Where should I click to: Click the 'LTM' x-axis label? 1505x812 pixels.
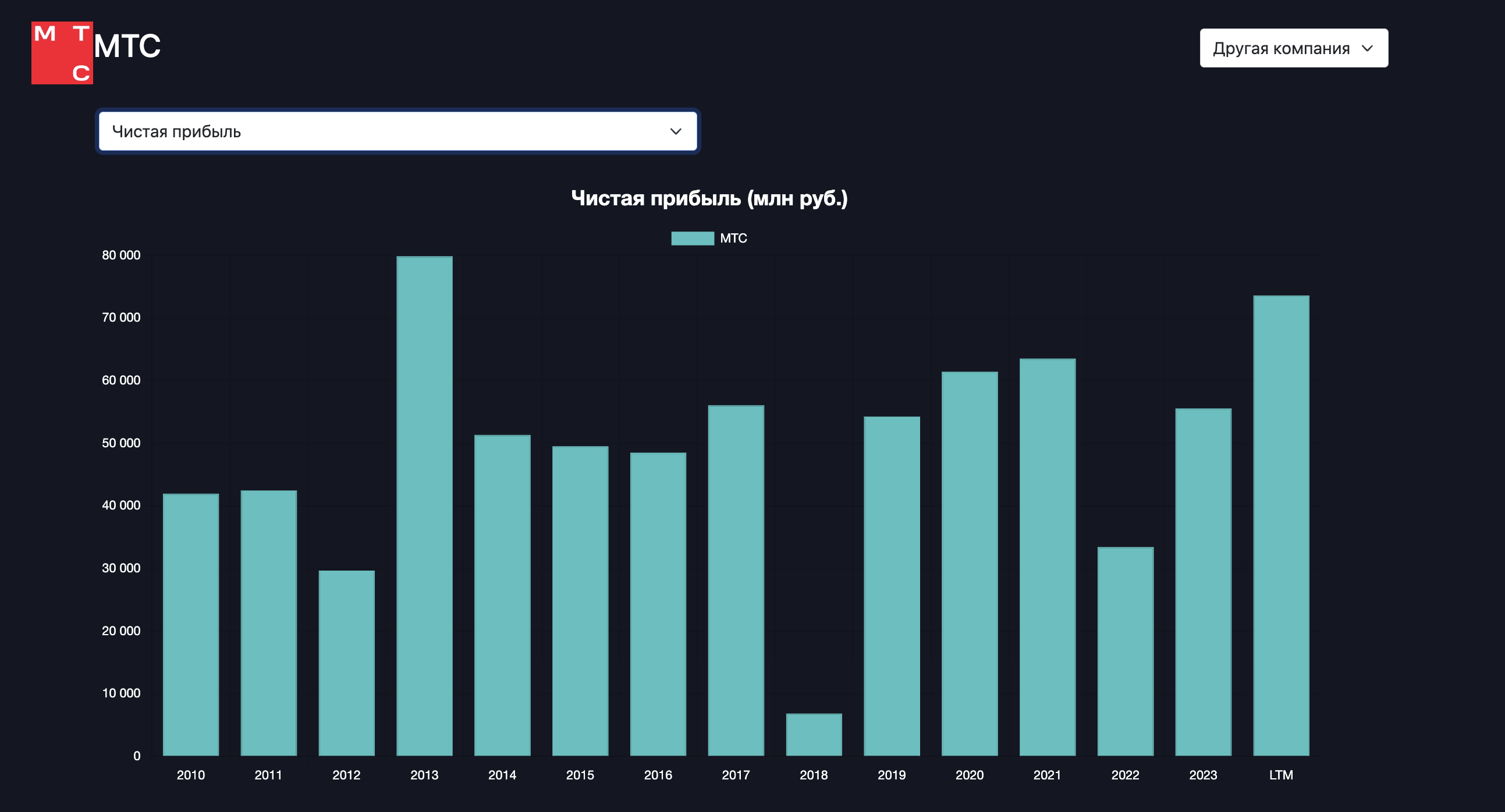[1282, 775]
